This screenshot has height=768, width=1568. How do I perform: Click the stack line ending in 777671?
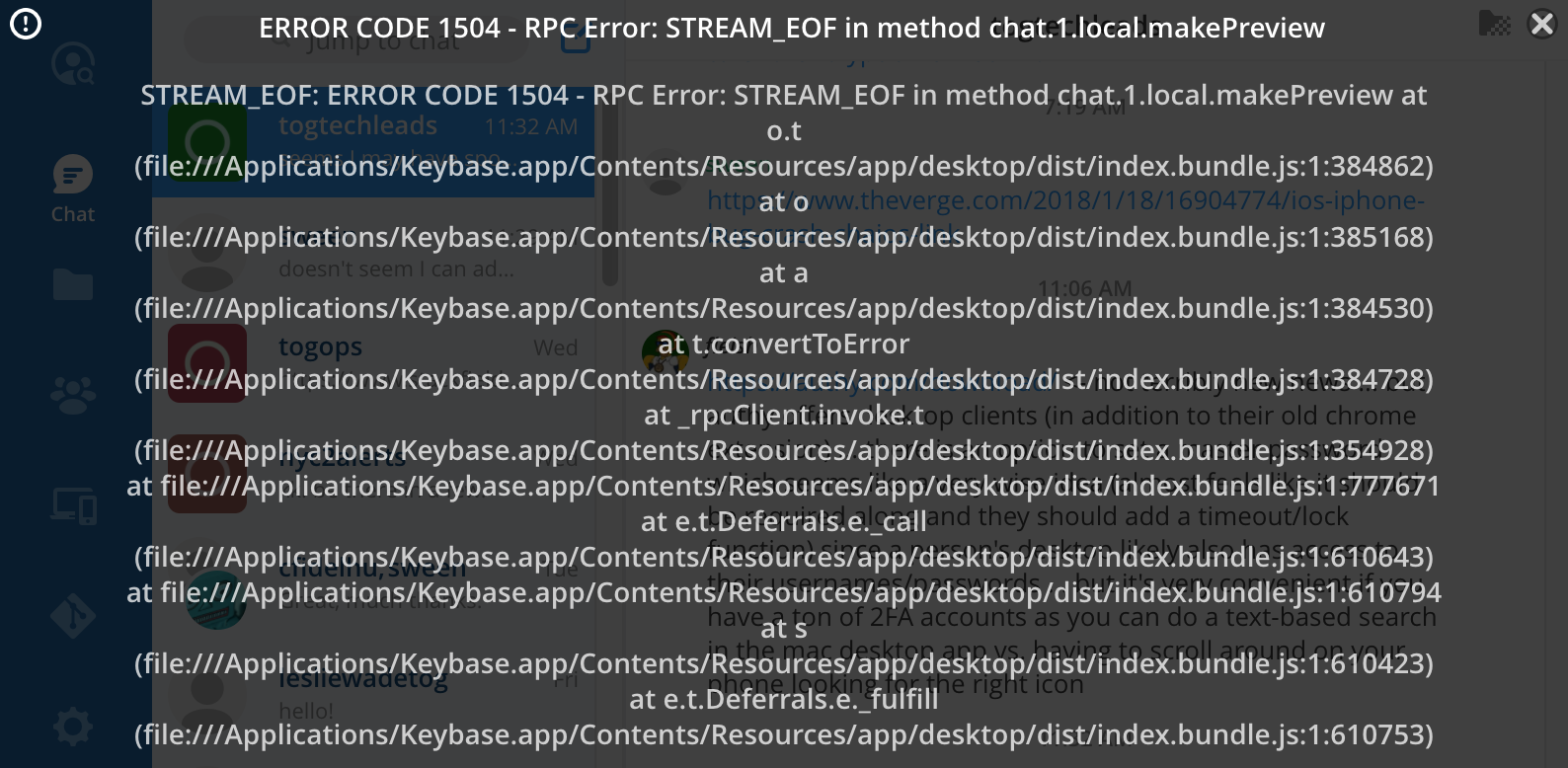(784, 486)
